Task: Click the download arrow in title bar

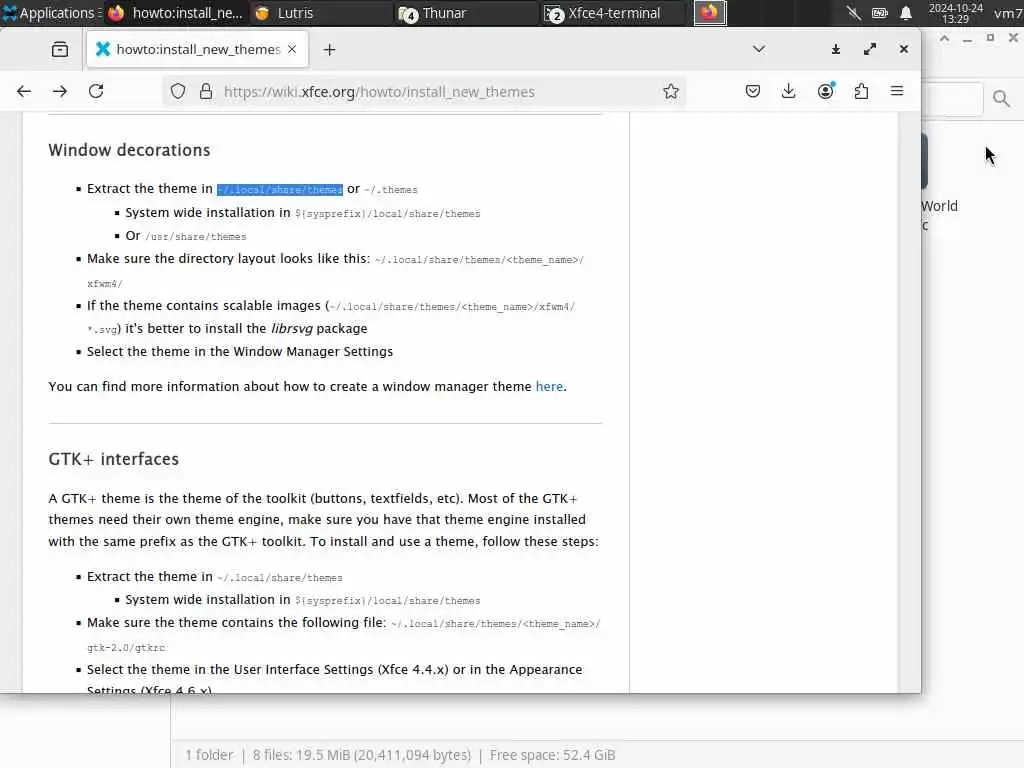Action: pyautogui.click(x=835, y=49)
